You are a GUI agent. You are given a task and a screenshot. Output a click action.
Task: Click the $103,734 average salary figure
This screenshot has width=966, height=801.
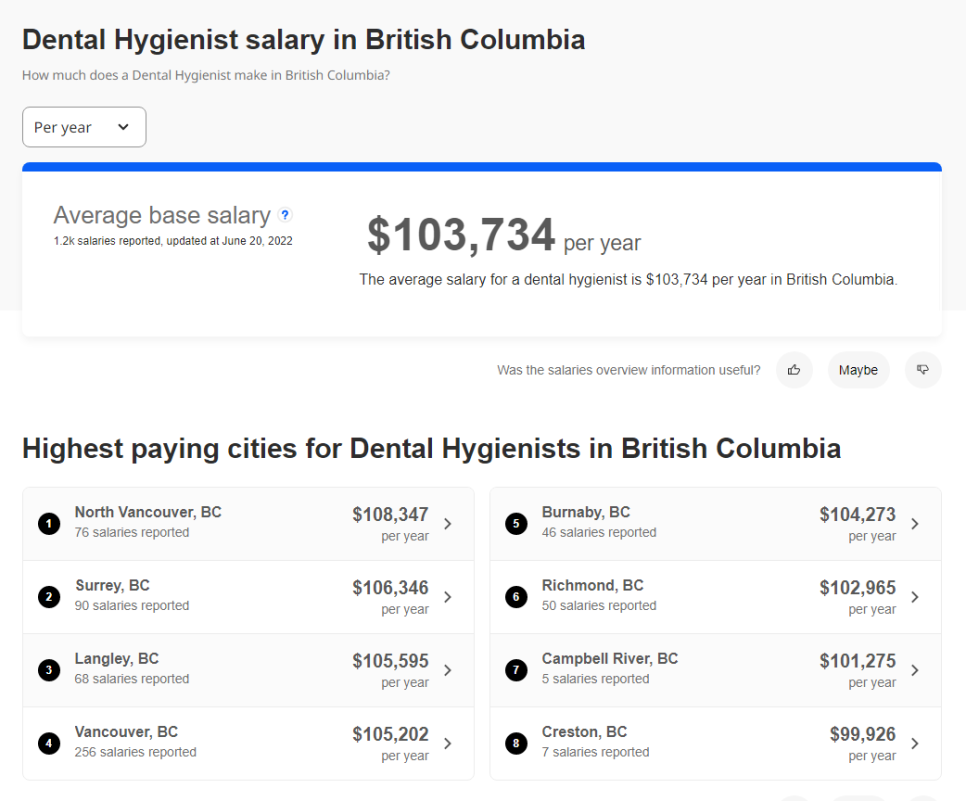[461, 235]
